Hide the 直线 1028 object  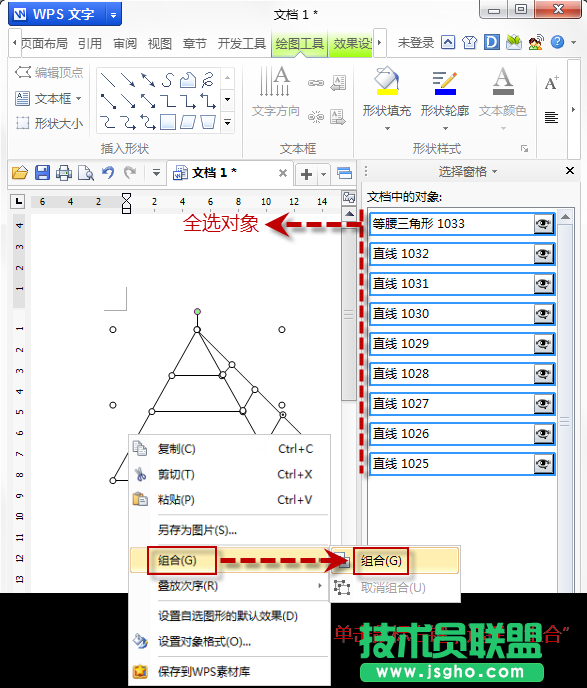coord(543,374)
